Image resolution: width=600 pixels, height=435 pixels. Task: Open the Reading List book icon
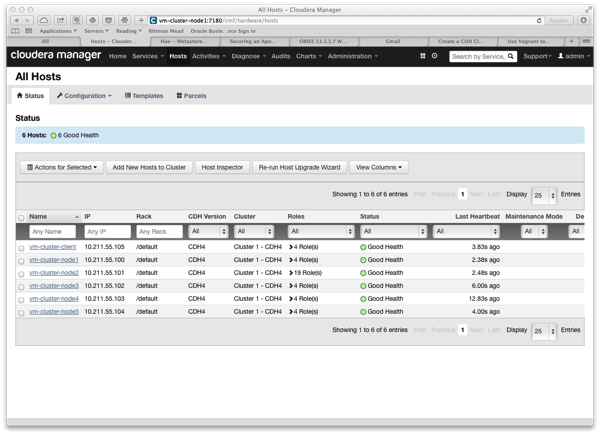(x=15, y=31)
